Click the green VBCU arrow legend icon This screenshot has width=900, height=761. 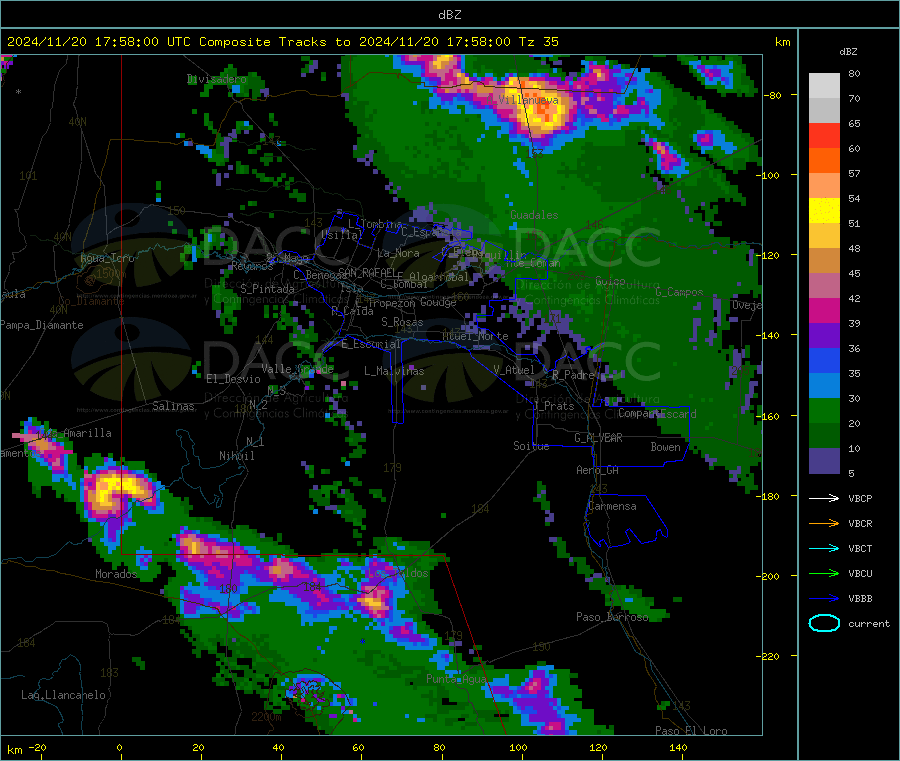pos(824,573)
